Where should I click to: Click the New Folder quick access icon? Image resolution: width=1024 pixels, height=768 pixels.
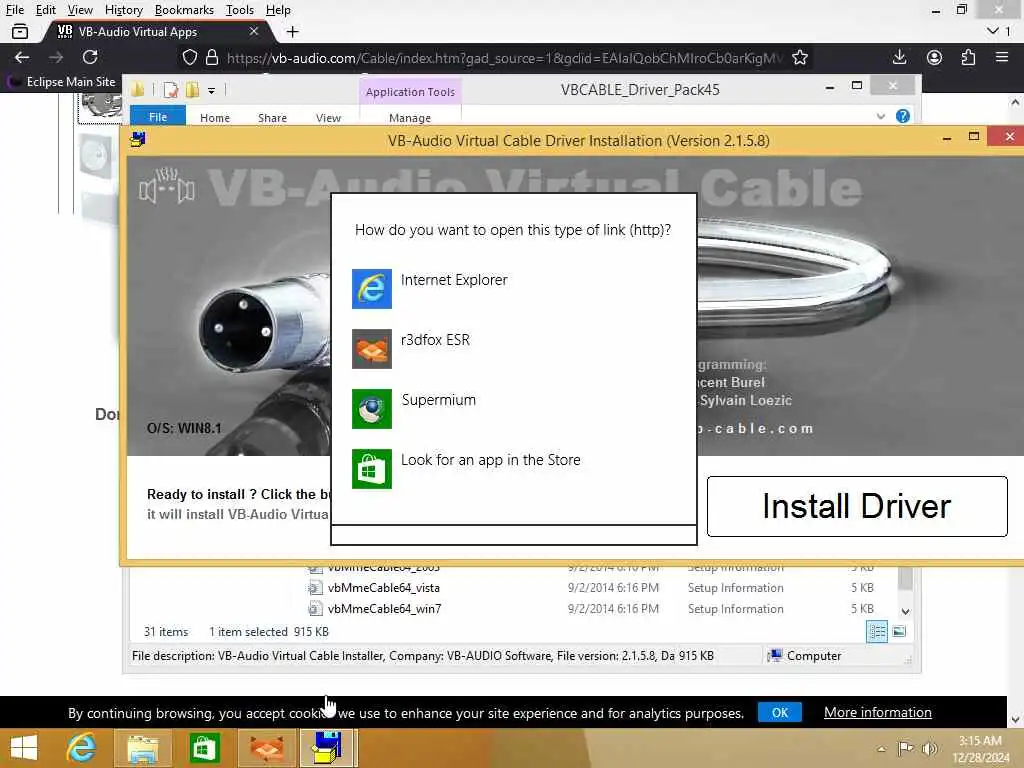coord(192,90)
